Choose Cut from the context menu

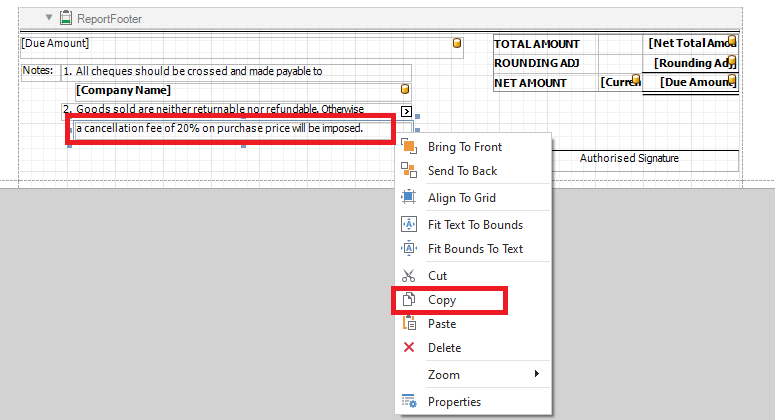[473, 276]
